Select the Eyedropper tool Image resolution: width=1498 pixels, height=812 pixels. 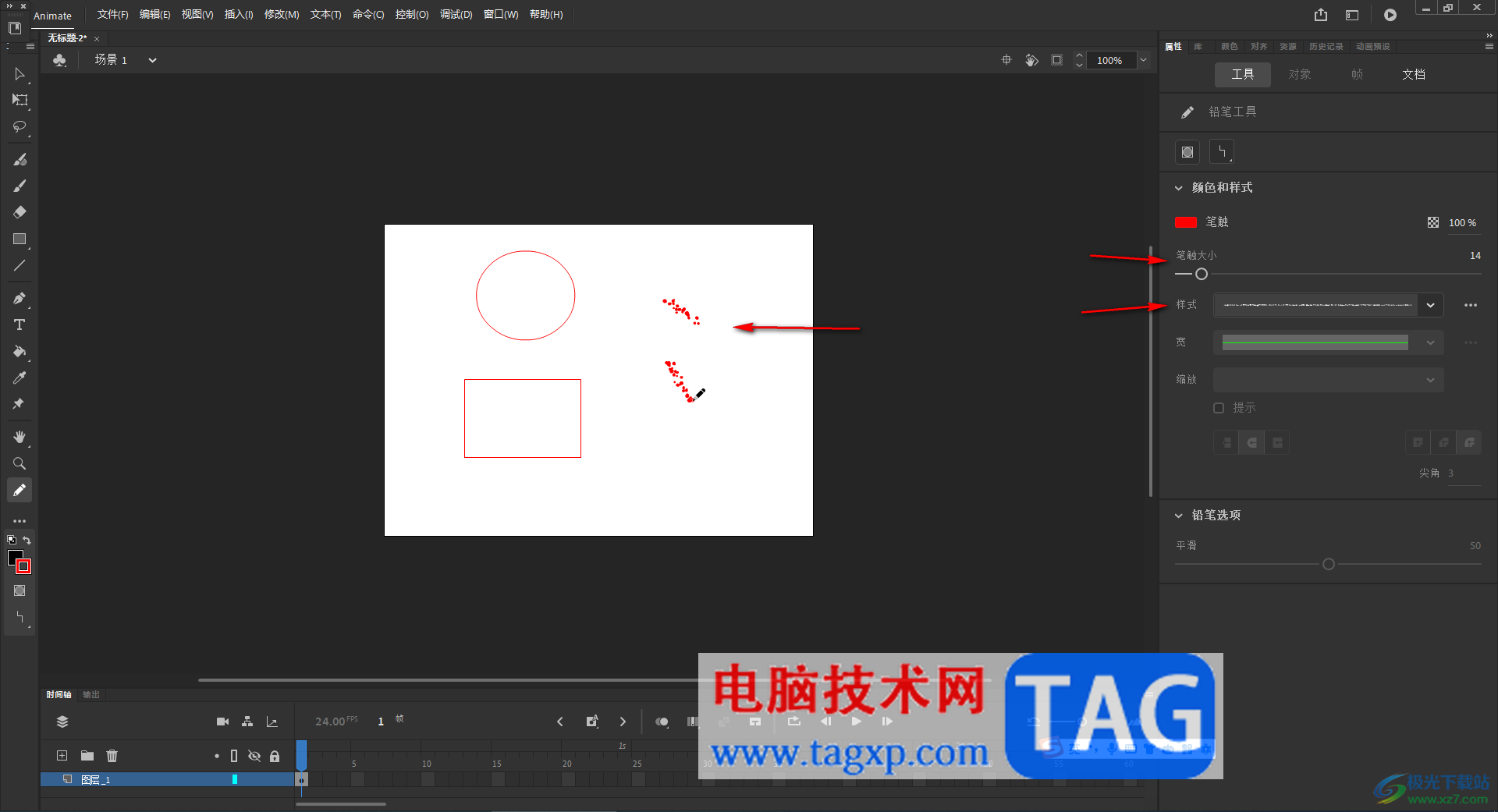pos(20,378)
